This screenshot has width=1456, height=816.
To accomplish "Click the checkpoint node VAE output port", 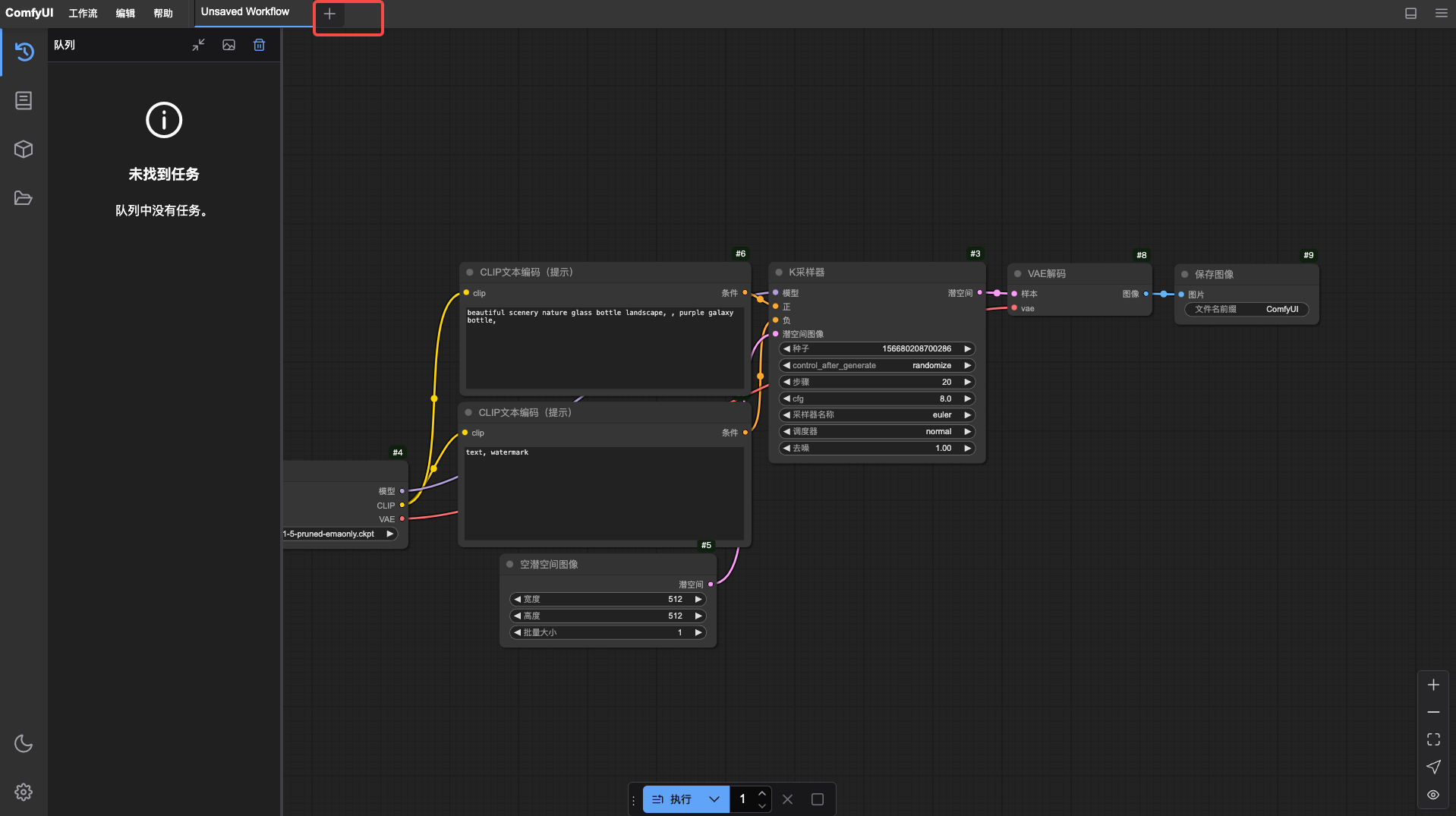I will pyautogui.click(x=402, y=519).
